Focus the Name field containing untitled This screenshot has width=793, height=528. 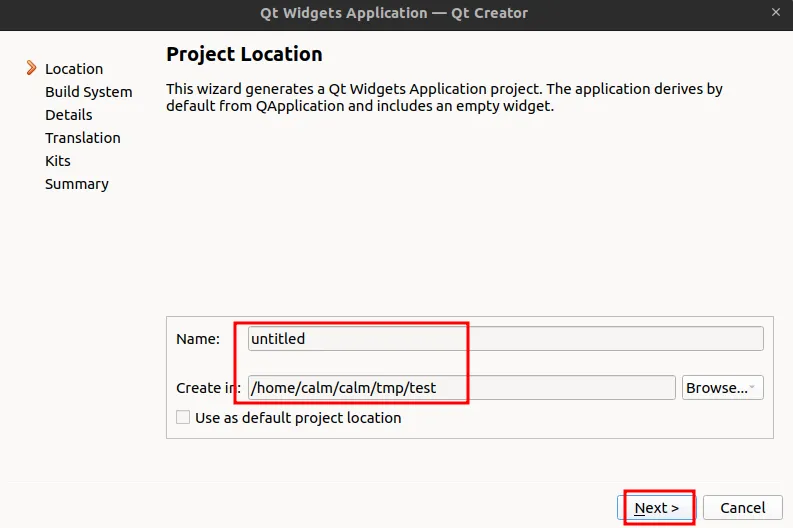(505, 338)
